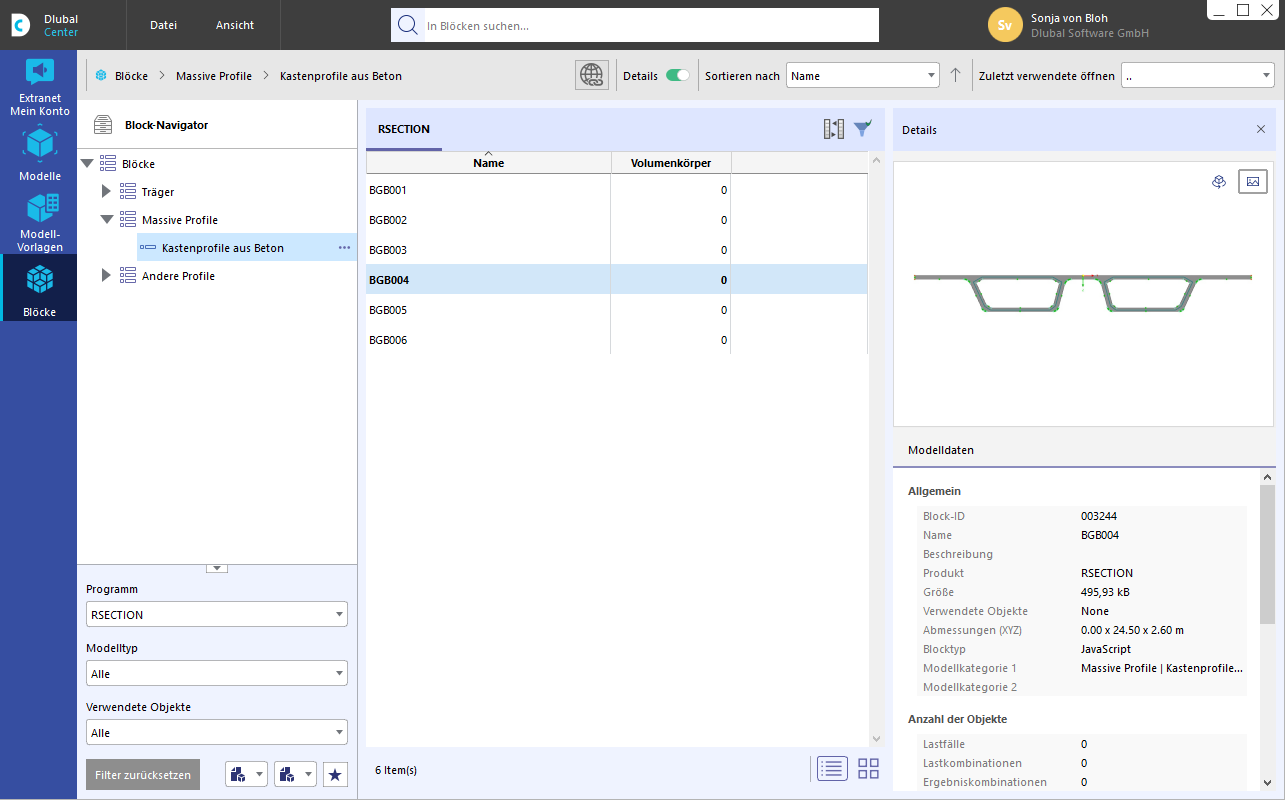1285x800 pixels.
Task: Close the Details panel
Action: pos(1261,130)
